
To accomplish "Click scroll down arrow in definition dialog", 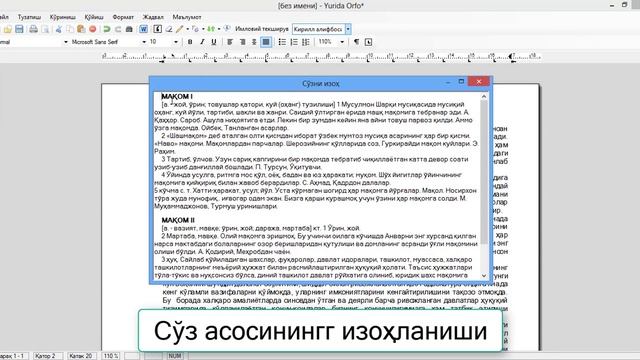I will tap(484, 276).
